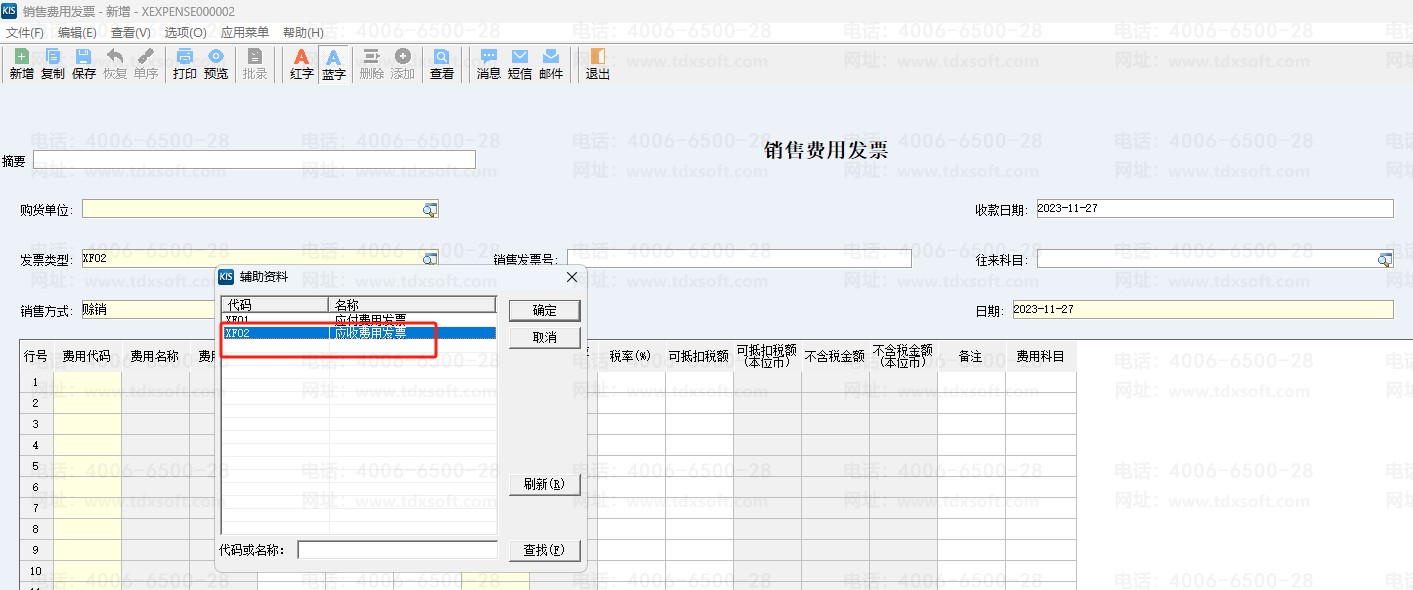Open the 消息 message icon
Viewport: 1413px width, 590px height.
[488, 64]
